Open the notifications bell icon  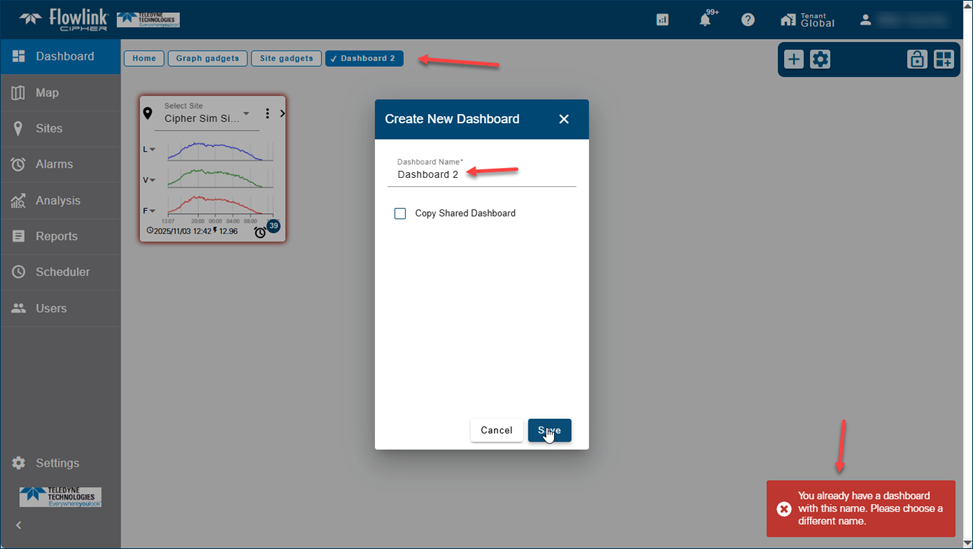point(705,20)
